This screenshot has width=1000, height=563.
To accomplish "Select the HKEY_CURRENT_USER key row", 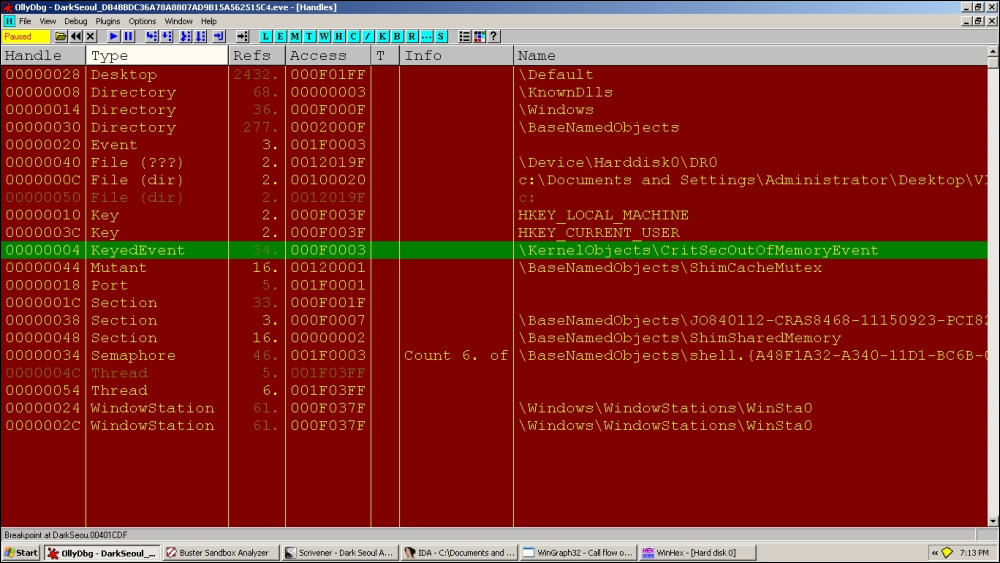I will point(494,232).
